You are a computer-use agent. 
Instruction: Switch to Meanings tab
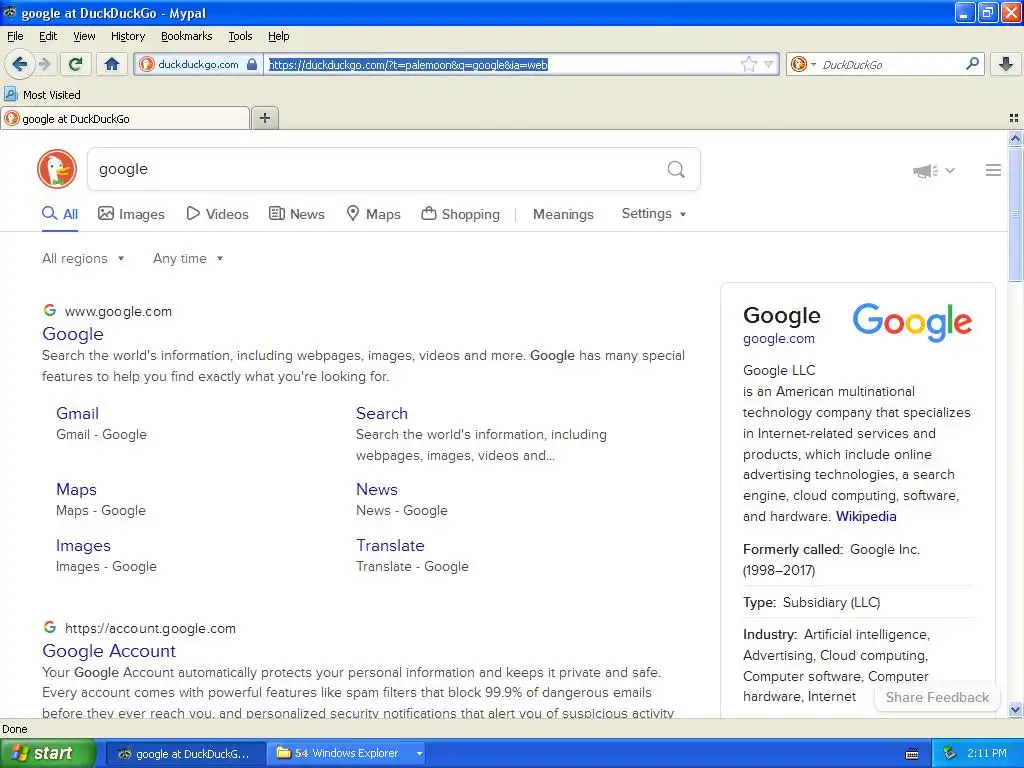coord(563,214)
